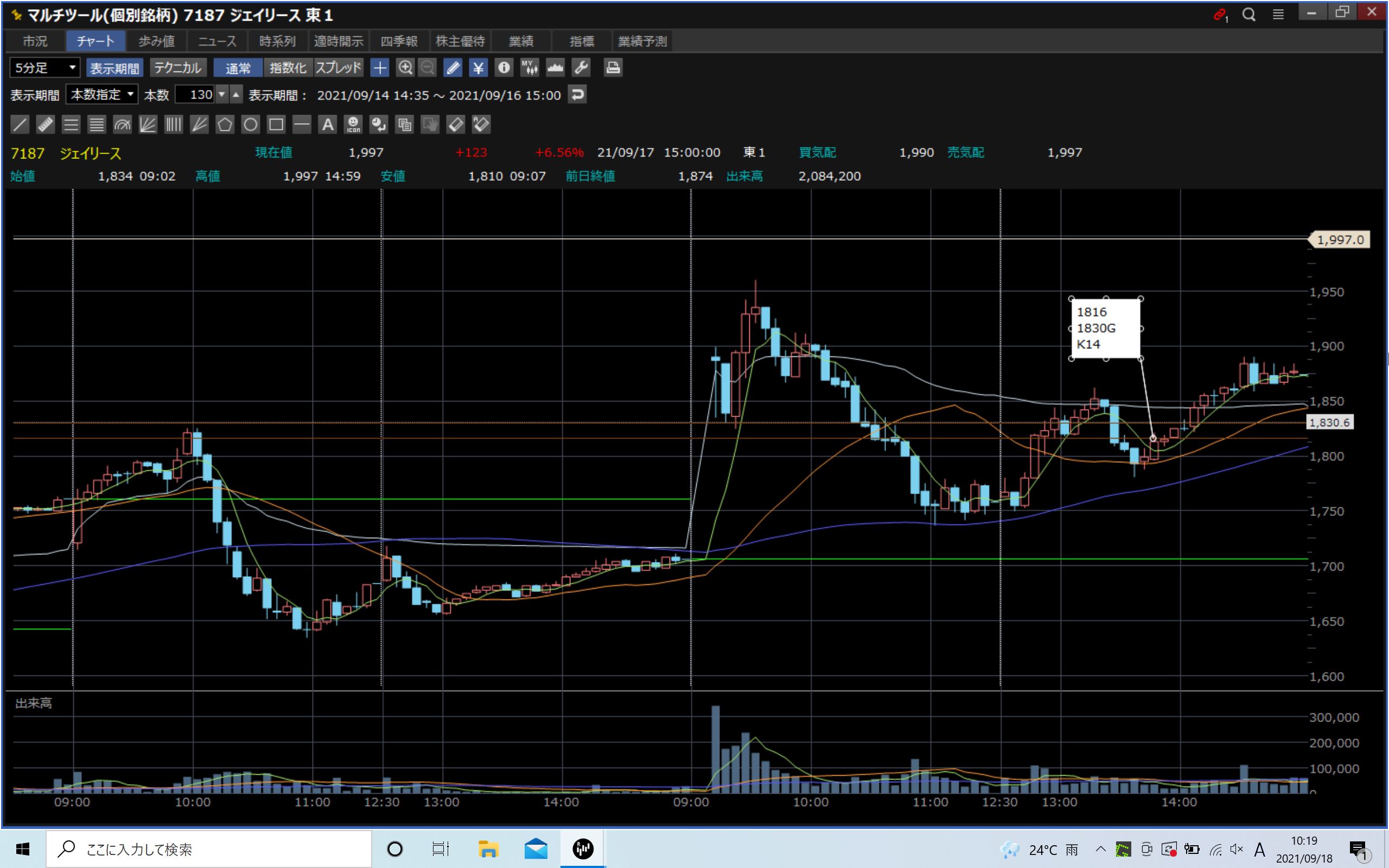The image size is (1389, 868).
Task: Open the 本数指定 period dropdown
Action: [x=101, y=95]
